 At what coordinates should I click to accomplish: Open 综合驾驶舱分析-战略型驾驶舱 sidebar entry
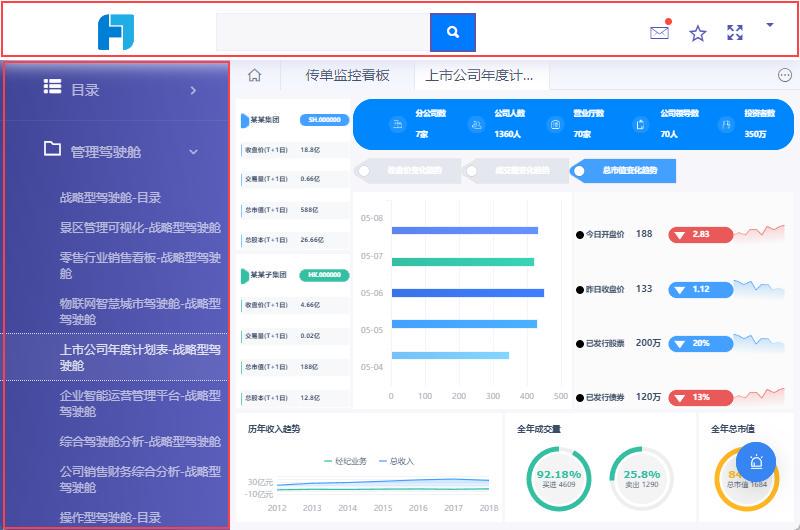pos(140,442)
